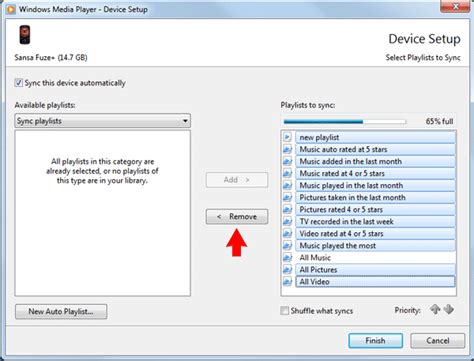Image resolution: width=474 pixels, height=361 pixels.
Task: Click auto playlist icon beside 'All Video'
Action: 288,281
